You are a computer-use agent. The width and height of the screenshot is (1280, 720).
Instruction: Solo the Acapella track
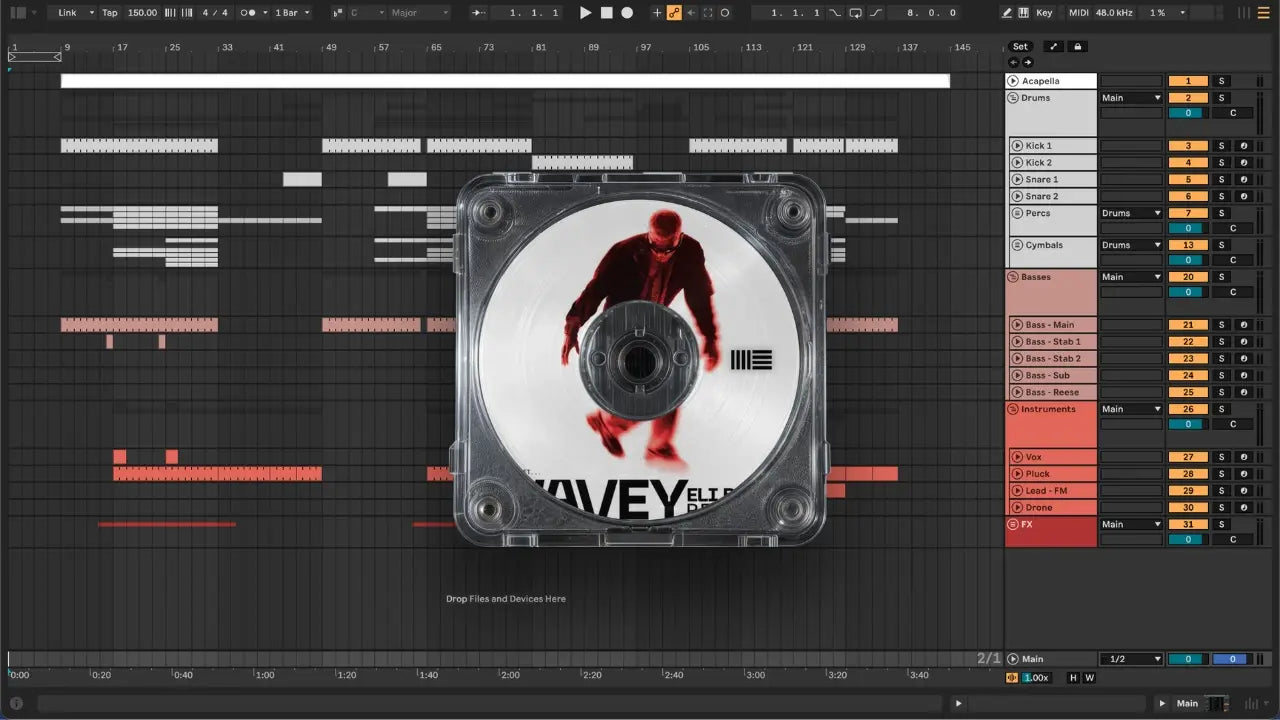[x=1221, y=81]
